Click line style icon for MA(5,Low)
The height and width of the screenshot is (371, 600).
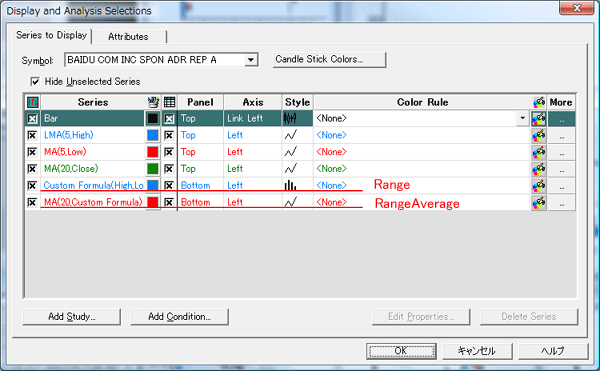(290, 152)
